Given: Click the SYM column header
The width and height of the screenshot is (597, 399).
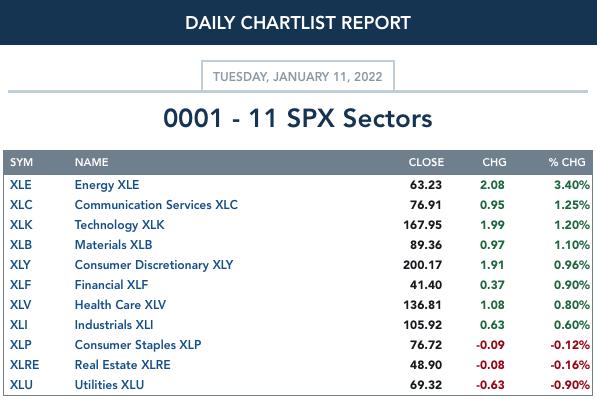Looking at the screenshot, I should [21, 163].
